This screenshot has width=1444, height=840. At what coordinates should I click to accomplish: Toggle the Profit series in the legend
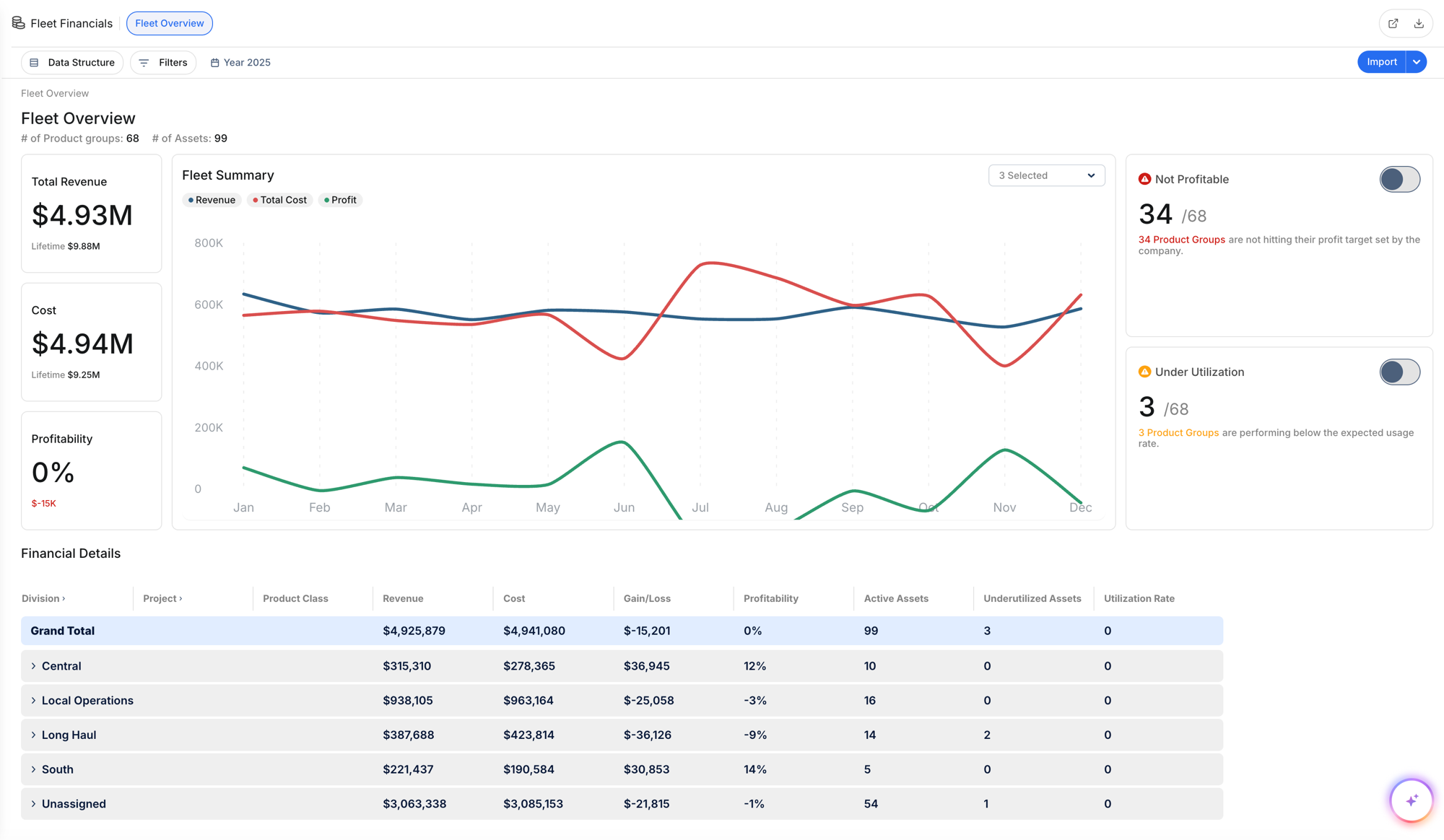[x=339, y=200]
